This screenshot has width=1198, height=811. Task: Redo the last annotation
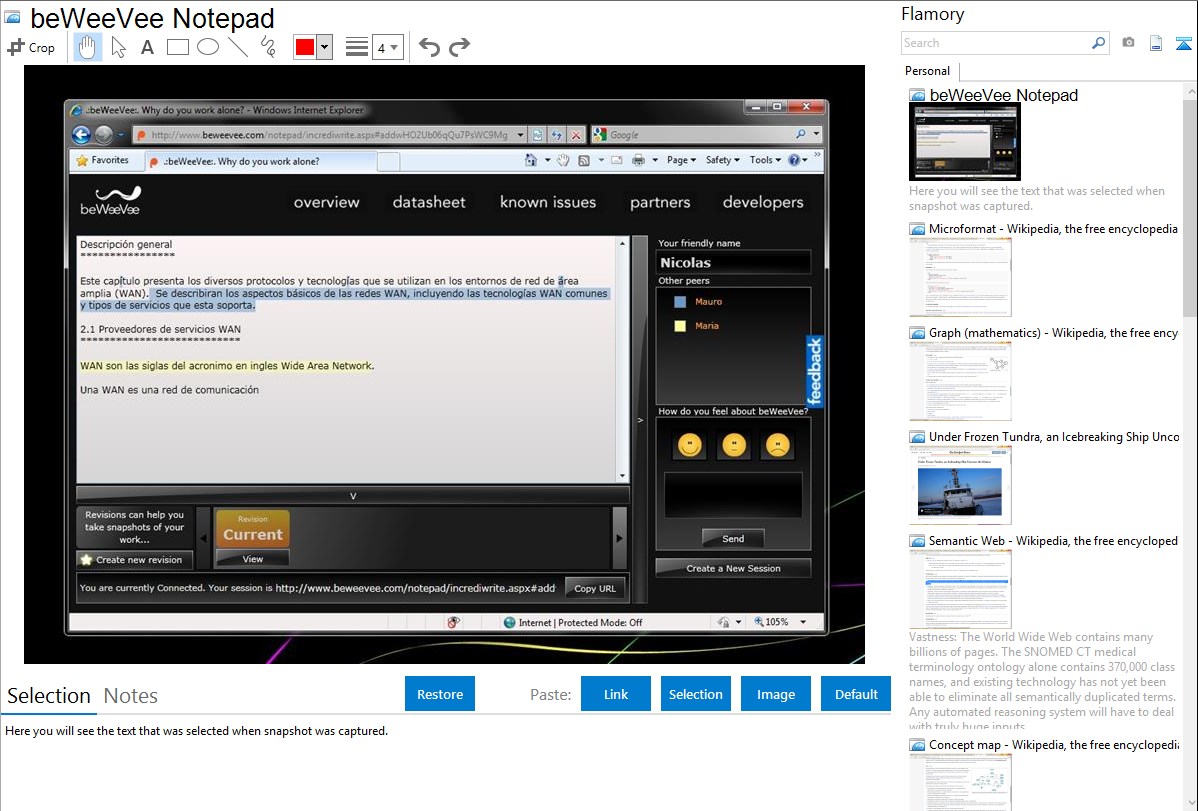click(459, 47)
